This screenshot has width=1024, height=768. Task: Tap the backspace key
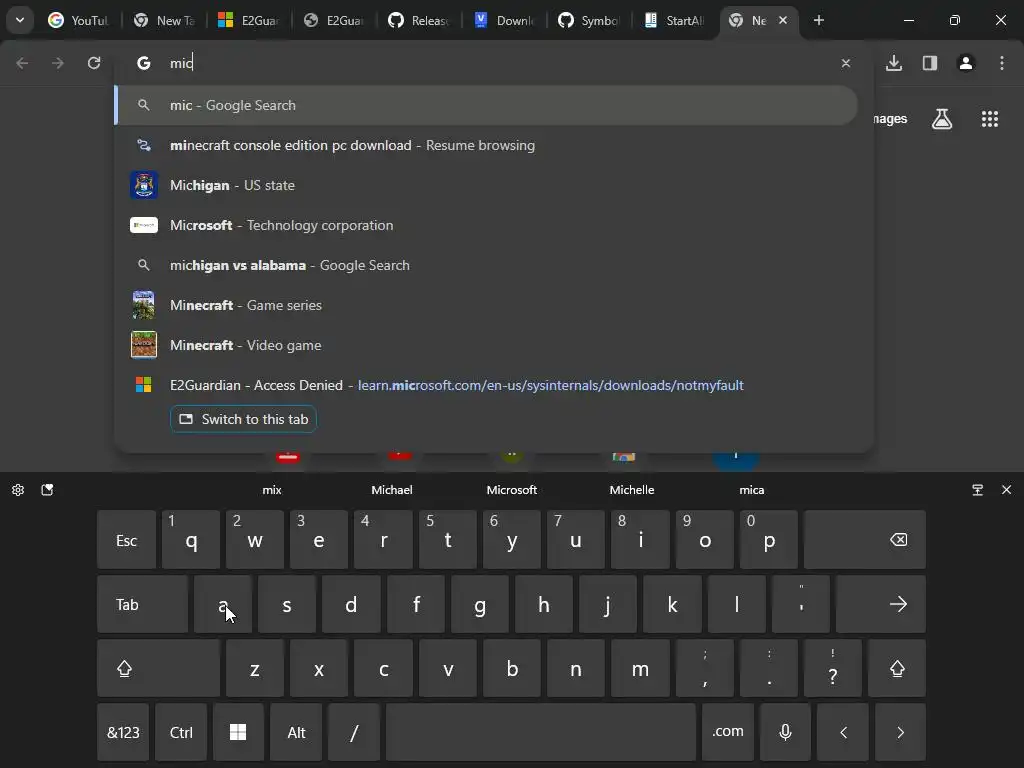pyautogui.click(x=865, y=540)
